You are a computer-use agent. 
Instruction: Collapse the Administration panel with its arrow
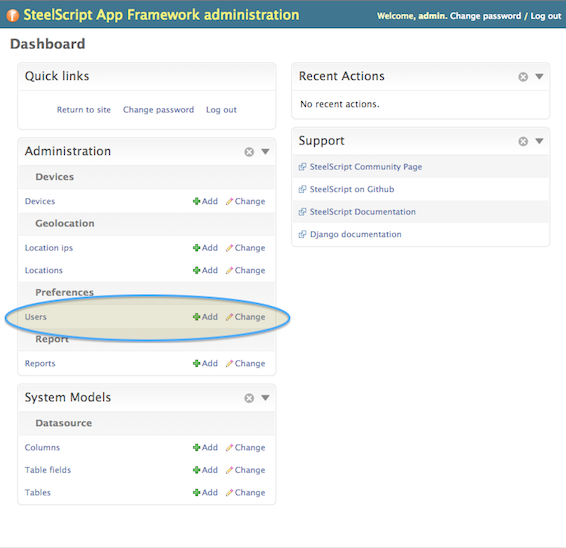pyautogui.click(x=265, y=152)
